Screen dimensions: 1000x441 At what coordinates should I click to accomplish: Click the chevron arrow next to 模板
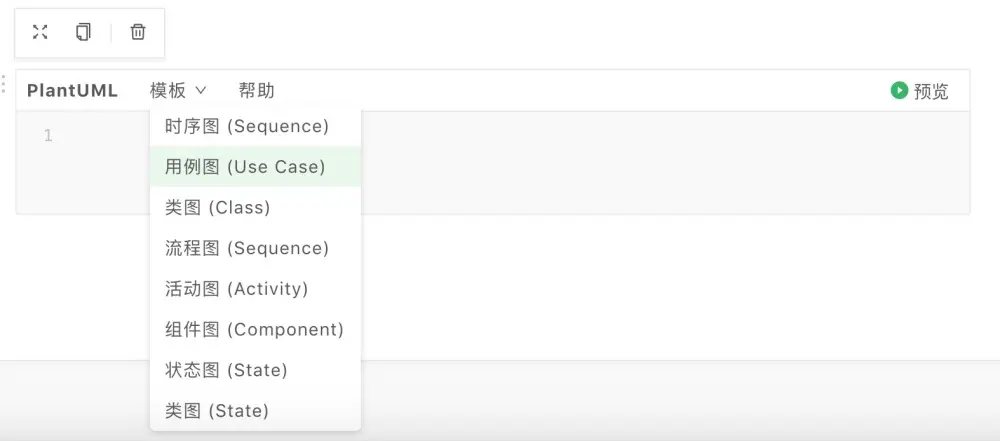click(x=201, y=90)
